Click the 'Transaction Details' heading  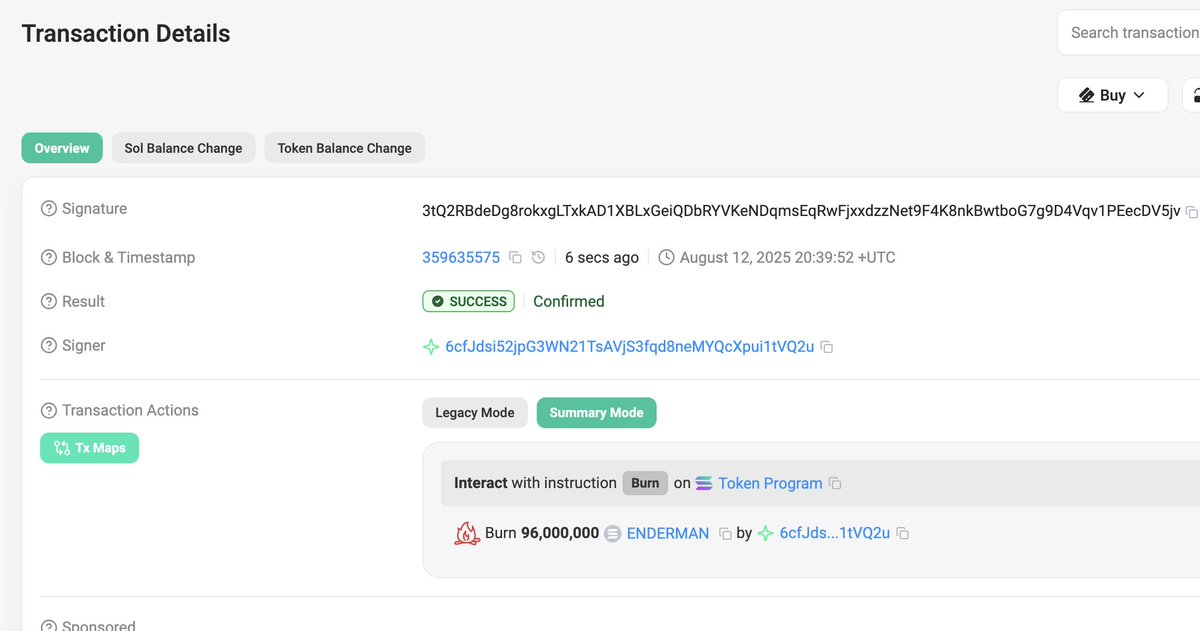(x=126, y=34)
